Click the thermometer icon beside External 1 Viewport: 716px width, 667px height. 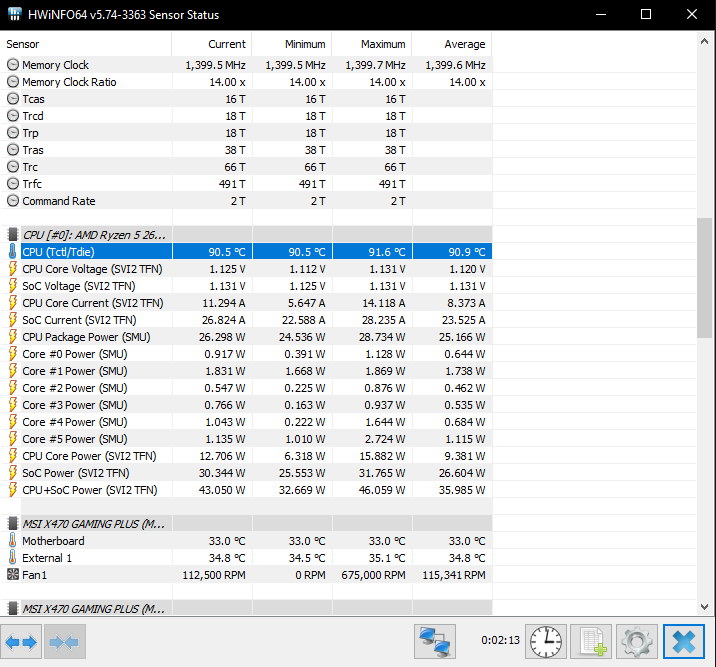[x=13, y=557]
